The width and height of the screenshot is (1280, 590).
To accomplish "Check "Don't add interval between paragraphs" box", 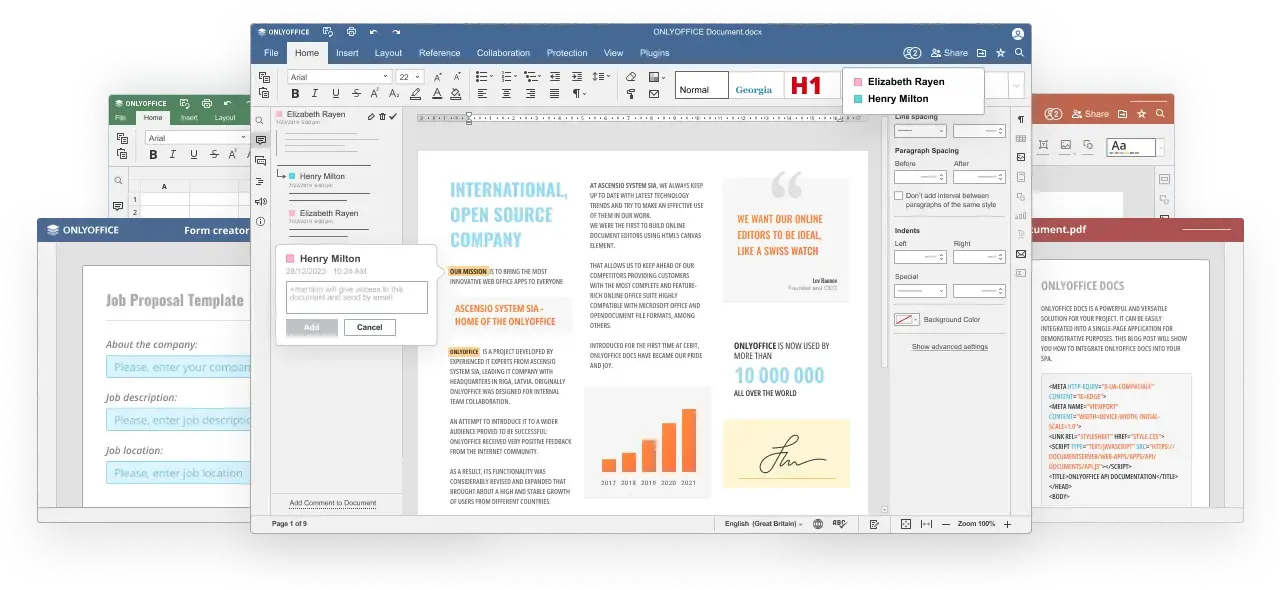I will pyautogui.click(x=898, y=196).
